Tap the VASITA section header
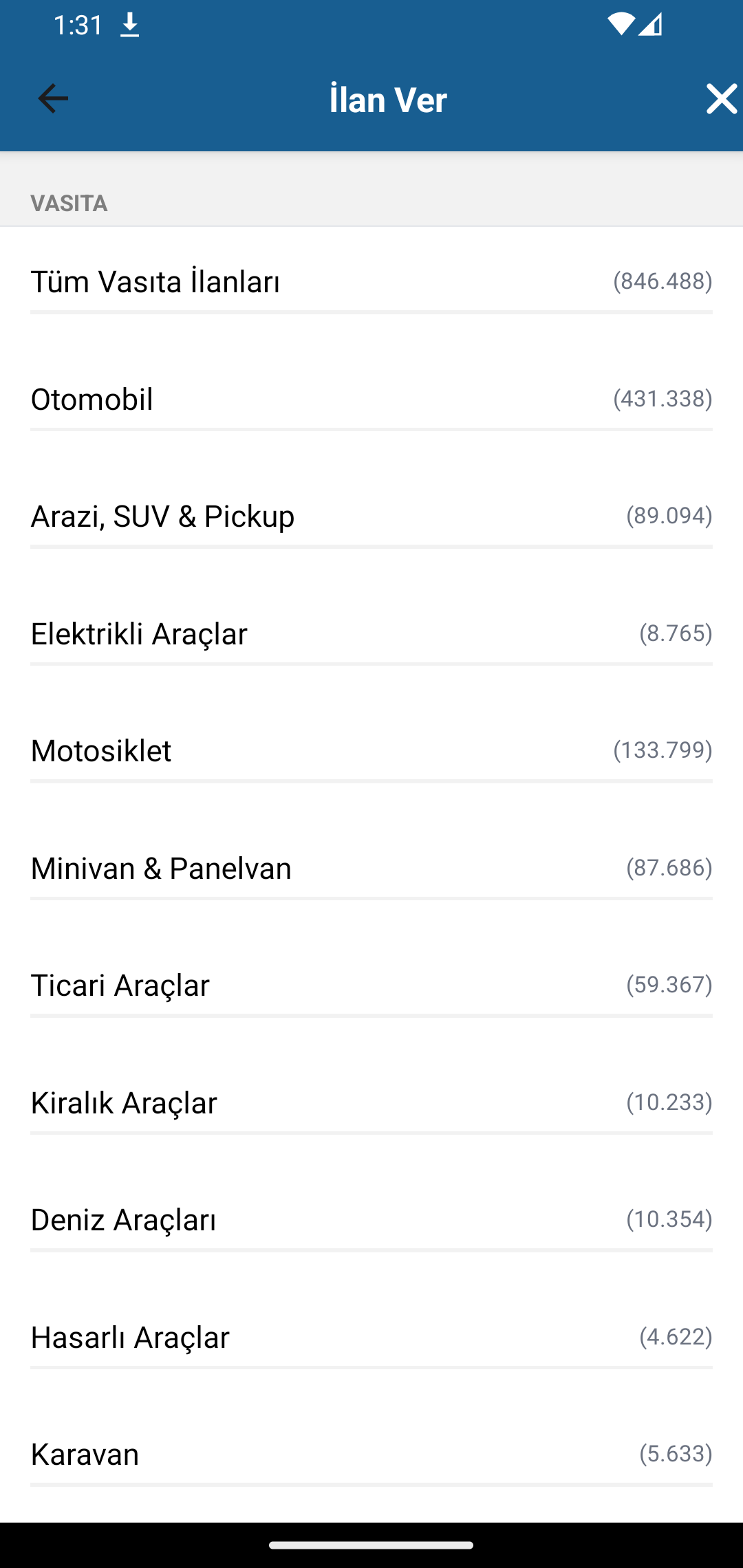The width and height of the screenshot is (743, 1568). coord(69,204)
